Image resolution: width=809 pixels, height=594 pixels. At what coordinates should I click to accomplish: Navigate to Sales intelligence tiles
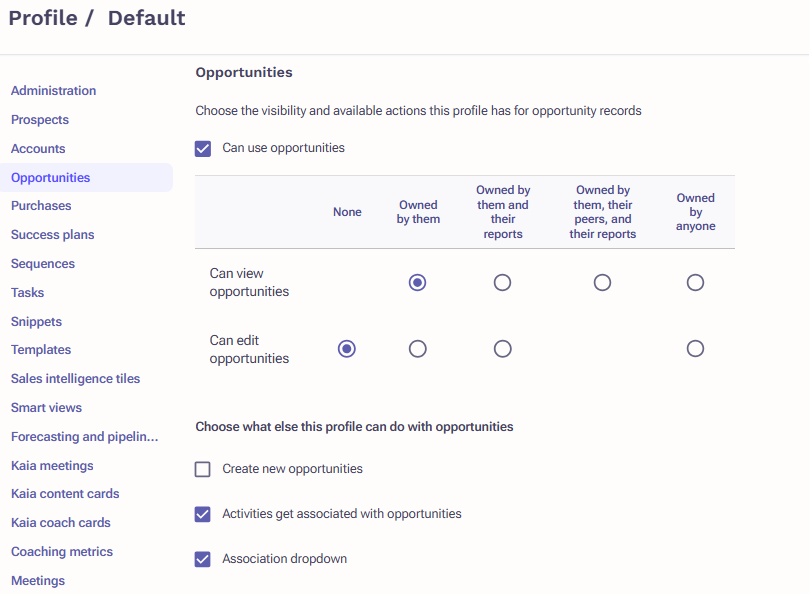tap(75, 378)
